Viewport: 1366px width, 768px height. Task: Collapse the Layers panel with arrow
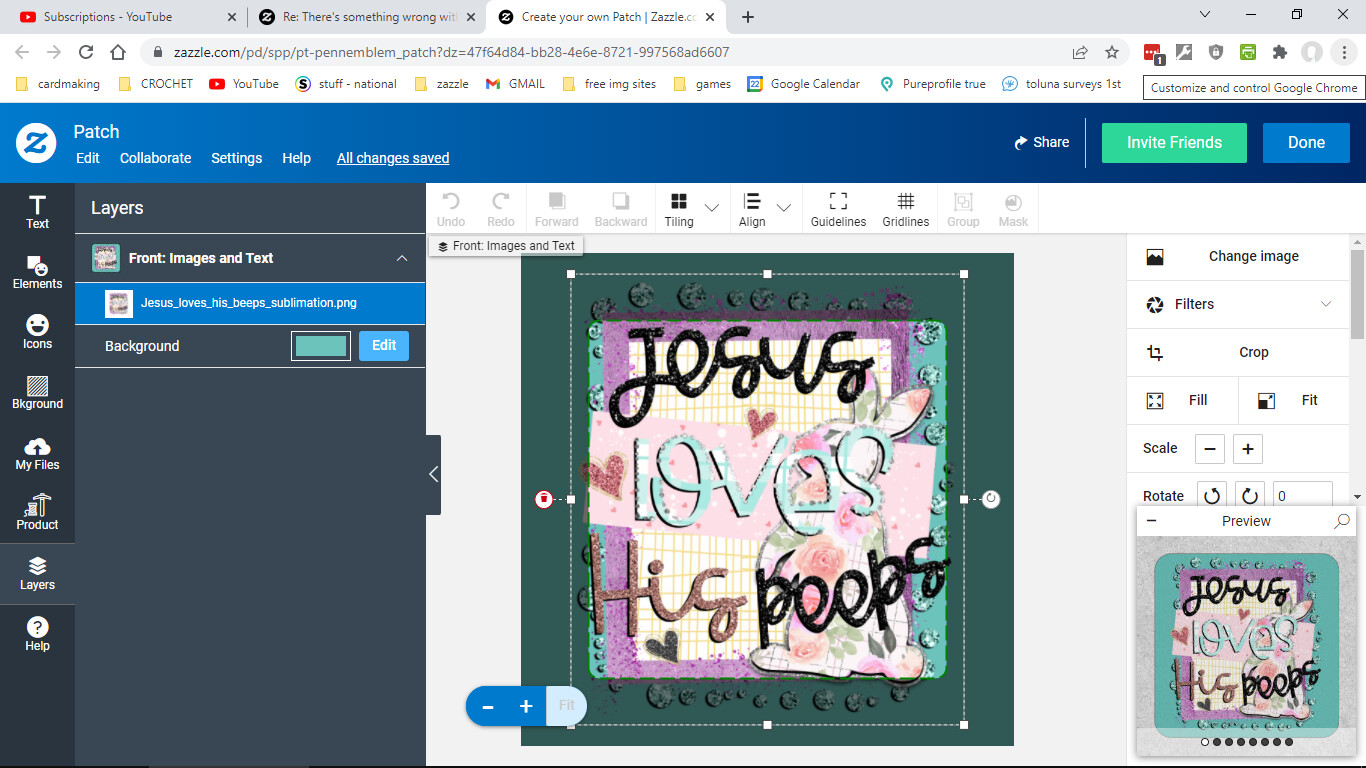point(433,475)
